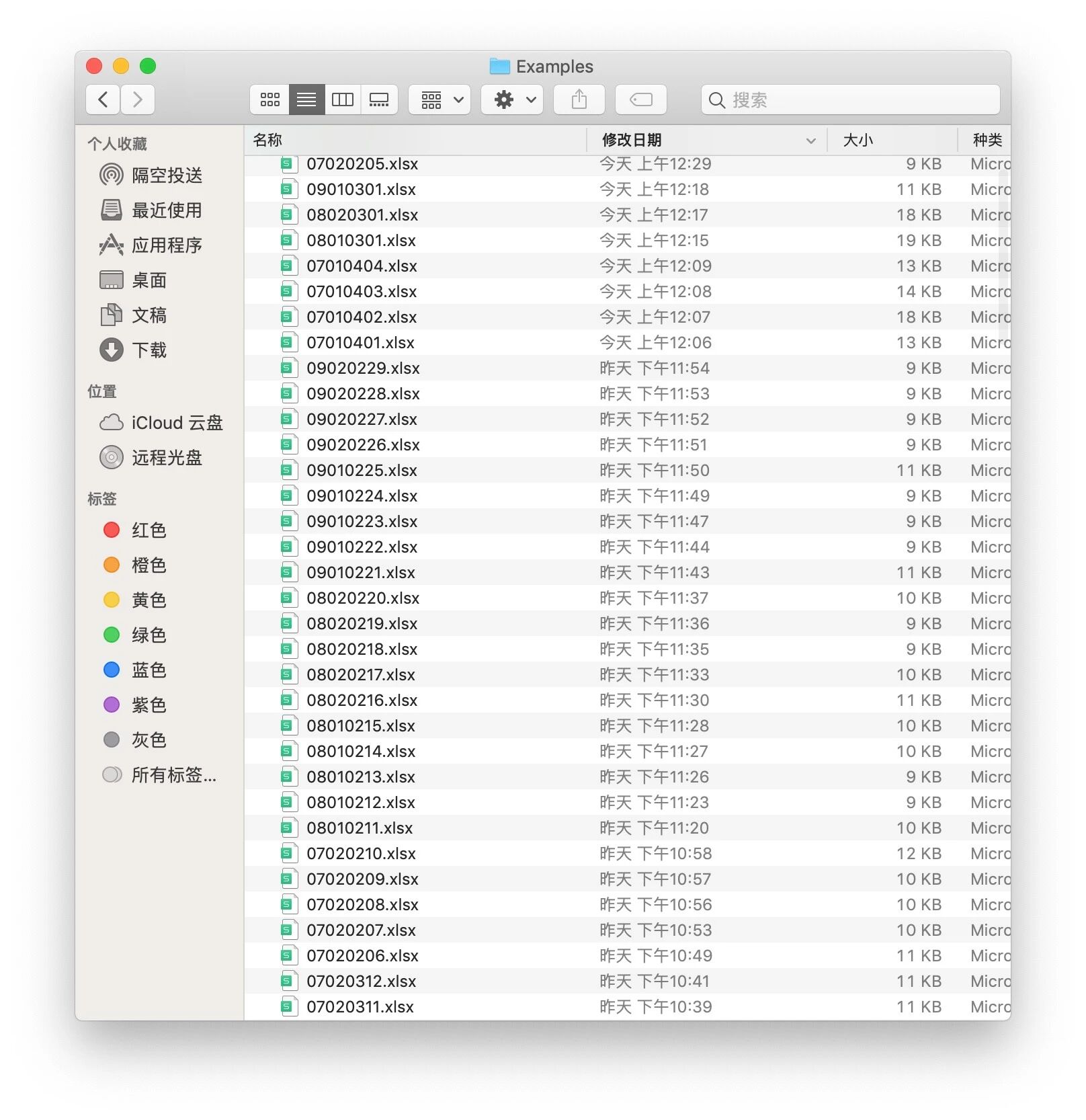This screenshot has width=1086, height=1120.
Task: Switch to list view
Action: click(x=306, y=100)
